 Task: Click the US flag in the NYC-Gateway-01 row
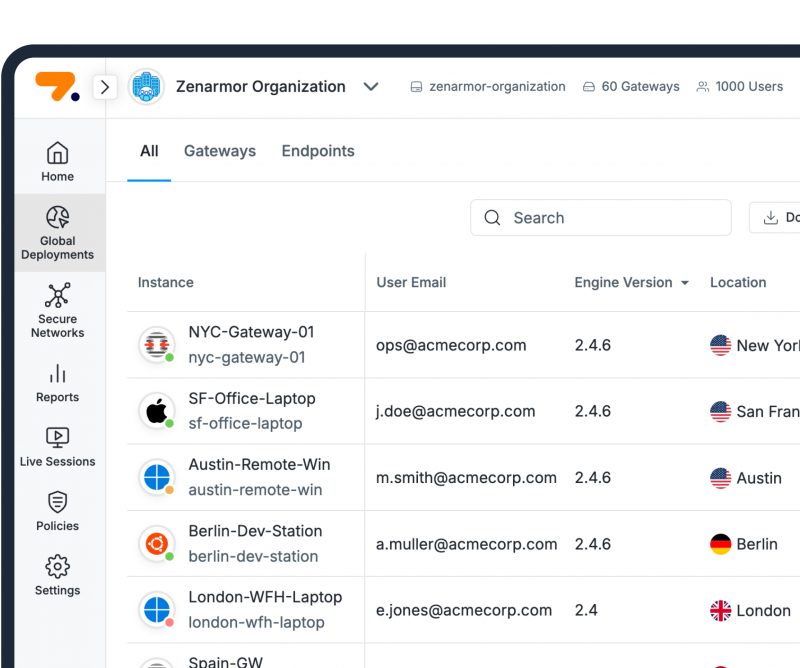[720, 345]
